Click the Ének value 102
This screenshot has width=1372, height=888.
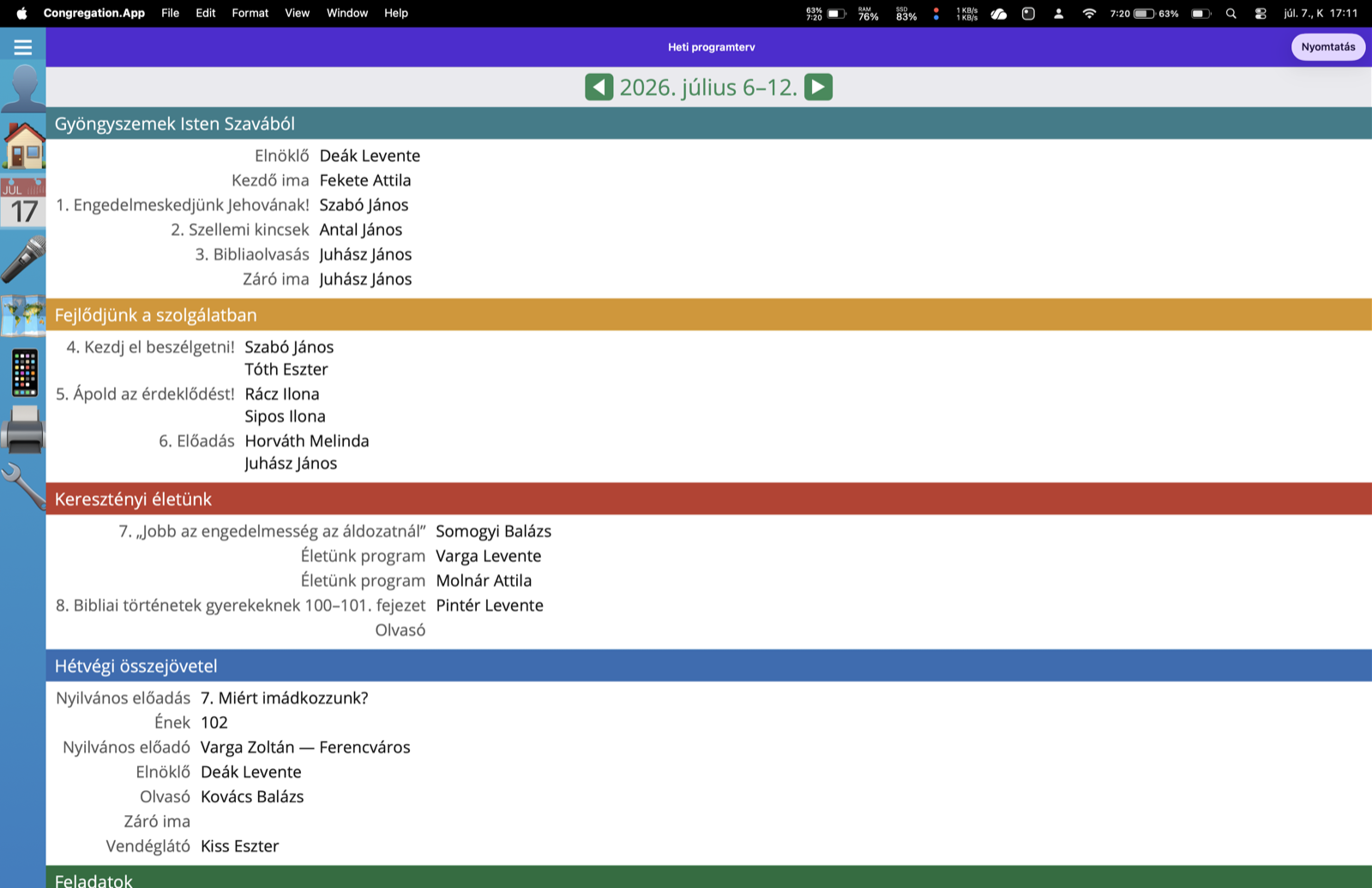pyautogui.click(x=214, y=723)
